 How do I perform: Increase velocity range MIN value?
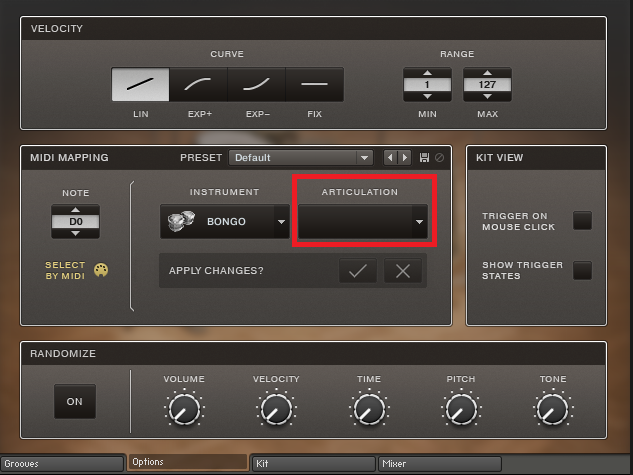pos(427,73)
